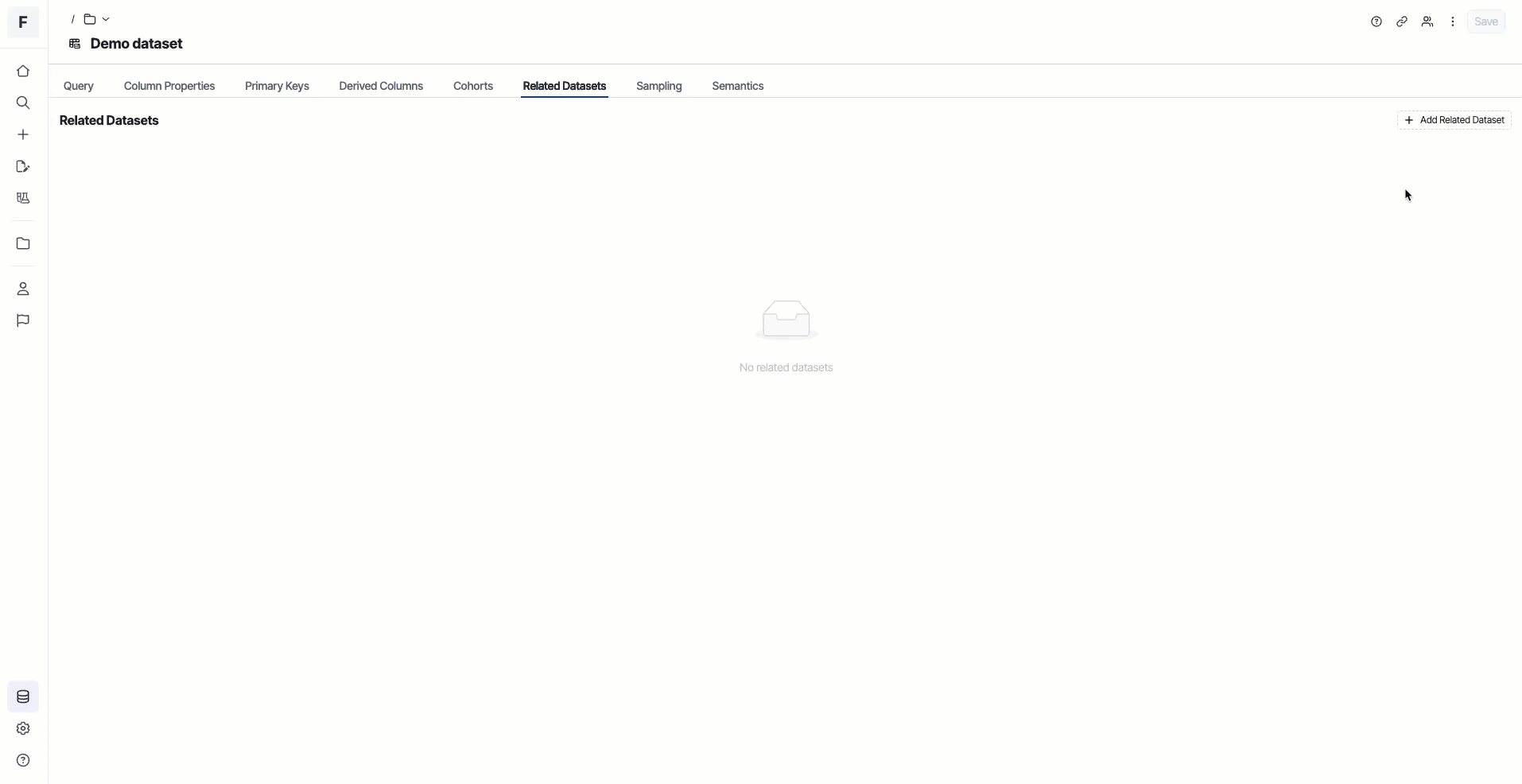Click the No related datasets message
The width and height of the screenshot is (1522, 784).
click(x=786, y=368)
